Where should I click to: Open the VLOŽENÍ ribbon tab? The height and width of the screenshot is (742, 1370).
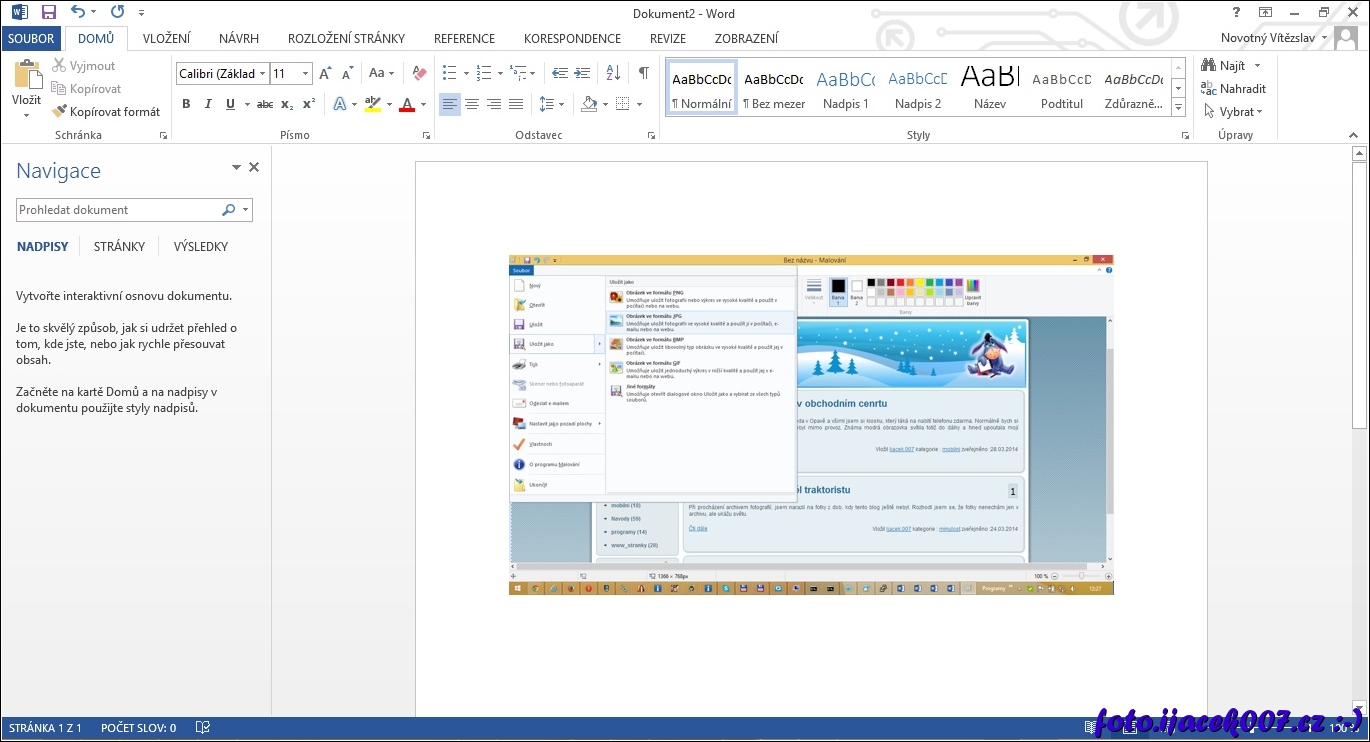pyautogui.click(x=166, y=39)
